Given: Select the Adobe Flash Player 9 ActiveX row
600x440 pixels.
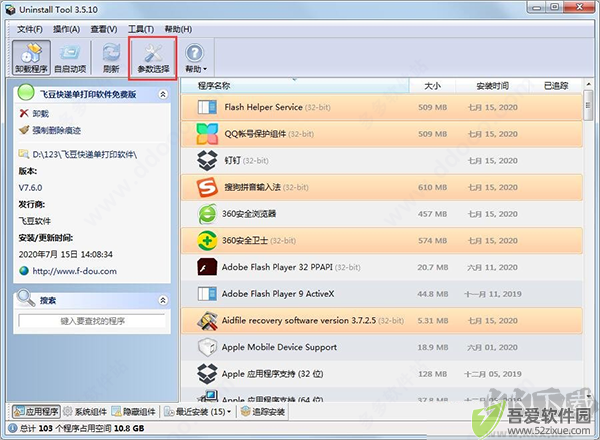Looking at the screenshot, I should click(382, 294).
